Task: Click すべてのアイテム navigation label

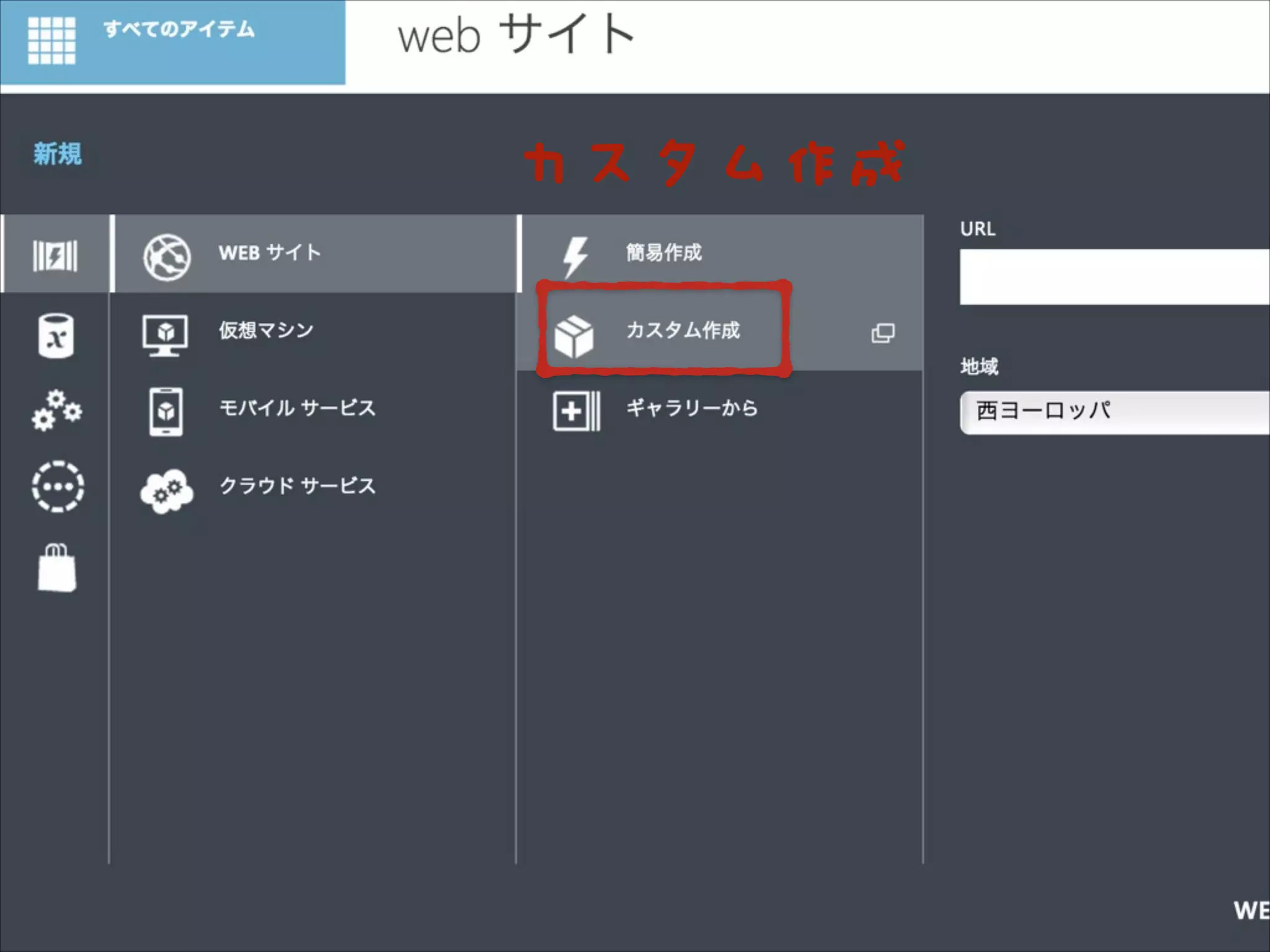Action: 179,29
